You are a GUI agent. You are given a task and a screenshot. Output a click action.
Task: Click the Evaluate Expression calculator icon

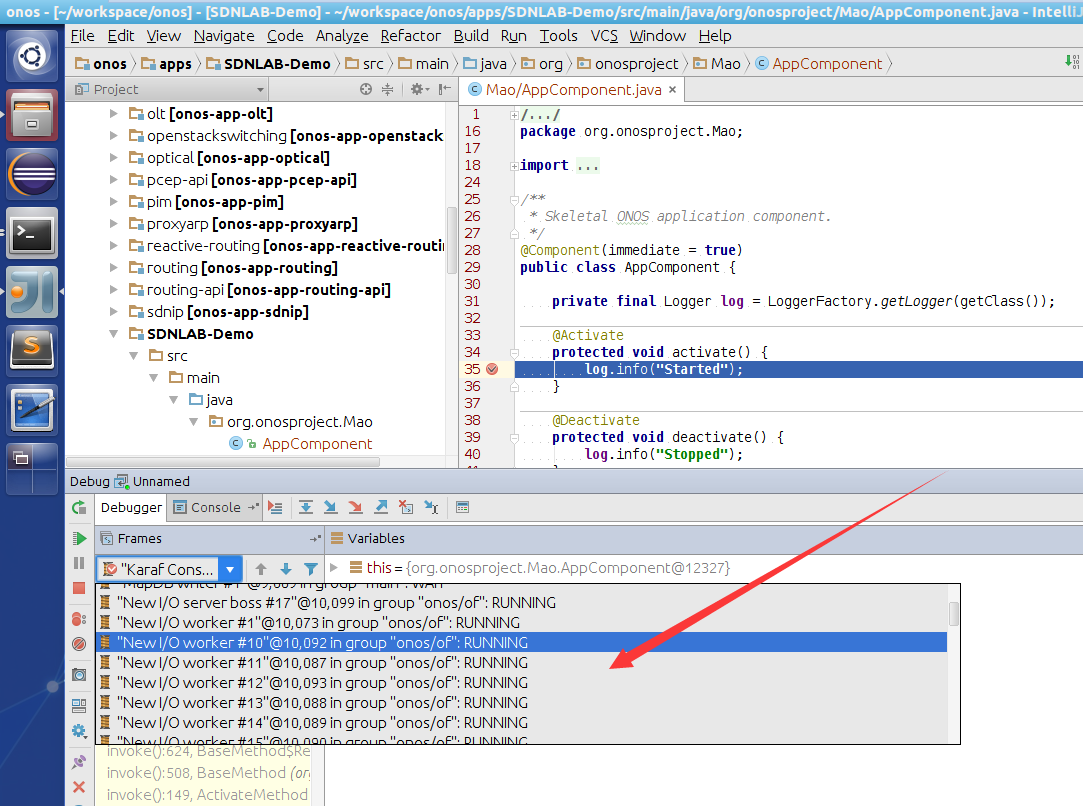point(462,507)
